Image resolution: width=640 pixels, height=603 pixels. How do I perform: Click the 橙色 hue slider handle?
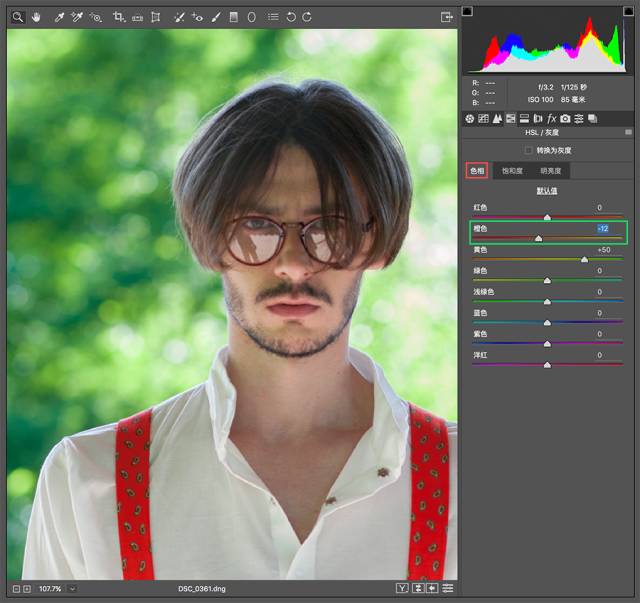pyautogui.click(x=538, y=238)
